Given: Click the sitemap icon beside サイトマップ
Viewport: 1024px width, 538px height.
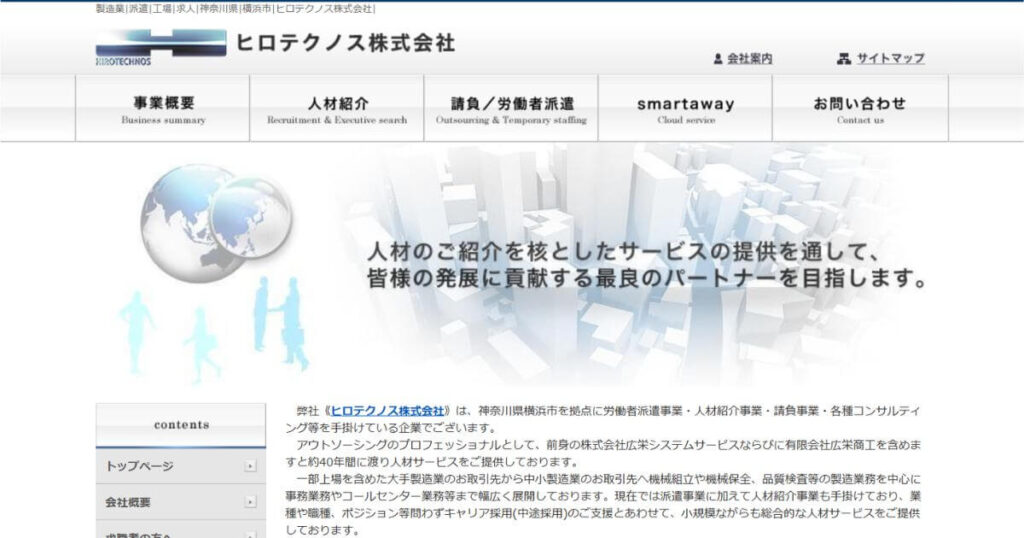Looking at the screenshot, I should (x=844, y=59).
